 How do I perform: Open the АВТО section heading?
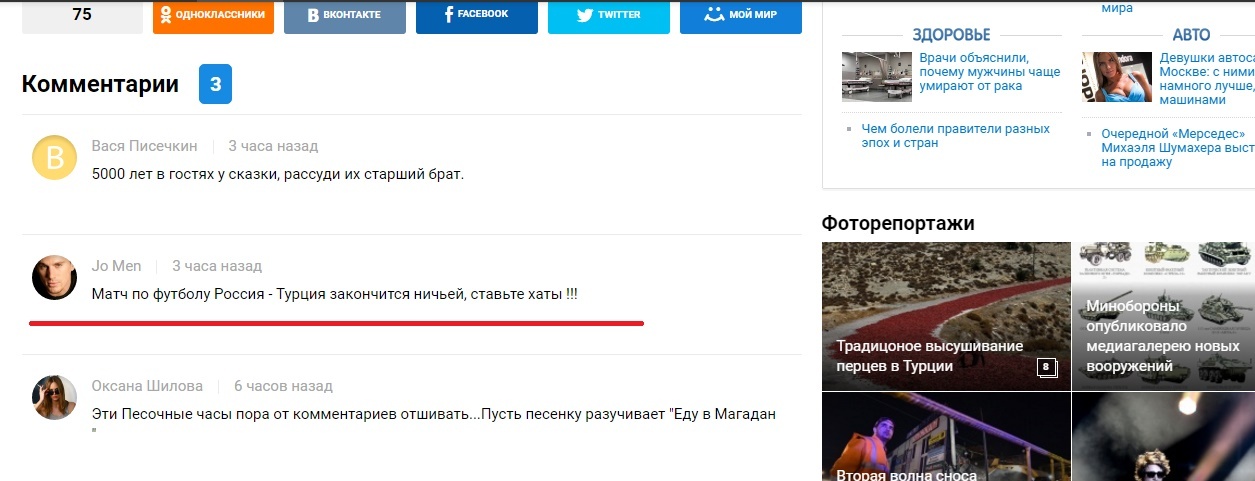pyautogui.click(x=1191, y=35)
